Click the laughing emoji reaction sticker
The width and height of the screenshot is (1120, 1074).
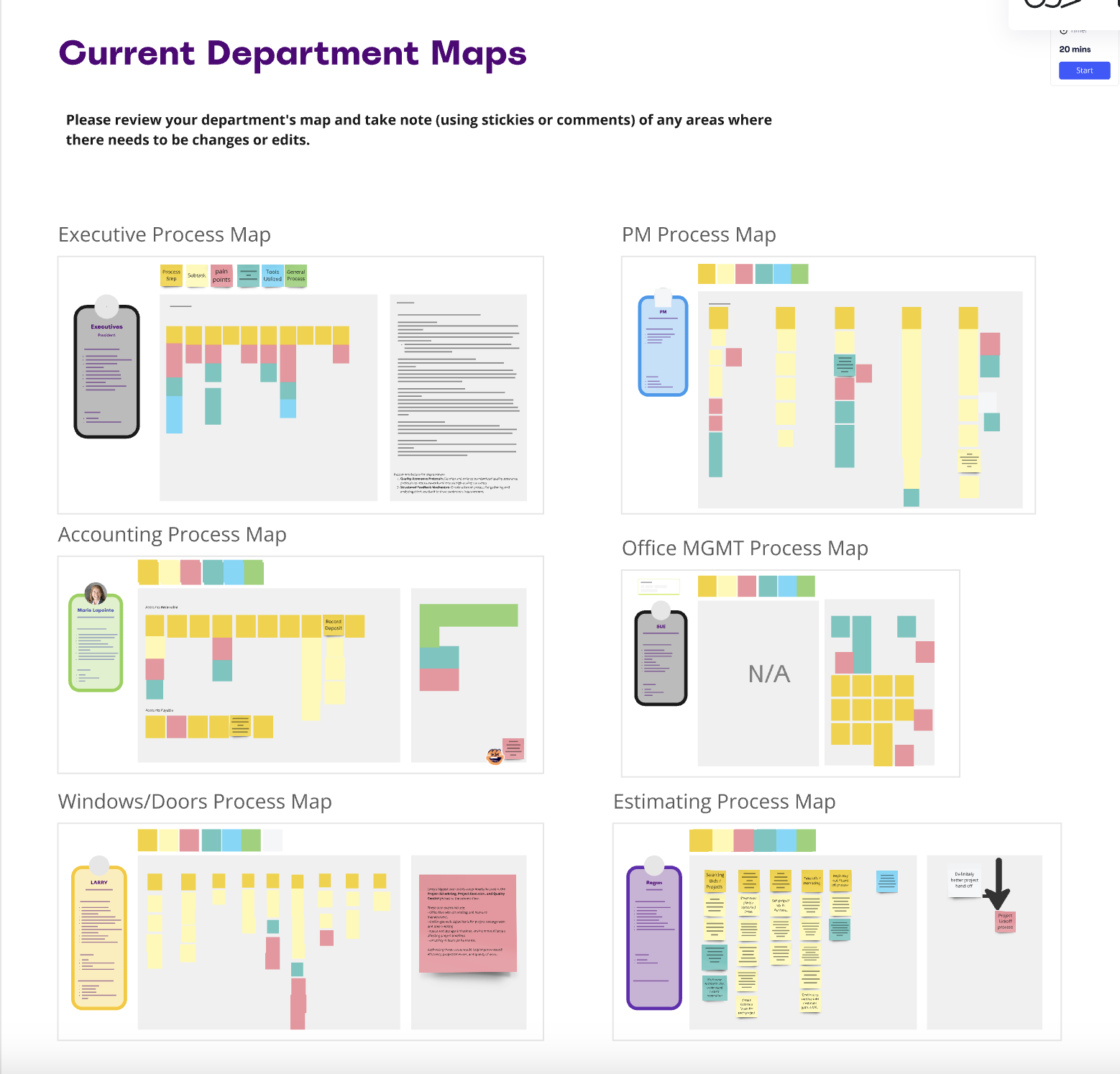coord(495,756)
